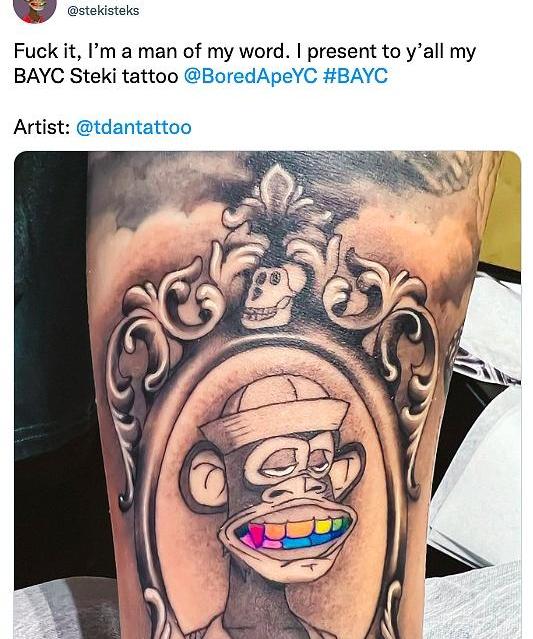The width and height of the screenshot is (533, 639).
Task: Open the @BoredApeYC mention
Action: pyautogui.click(x=250, y=76)
